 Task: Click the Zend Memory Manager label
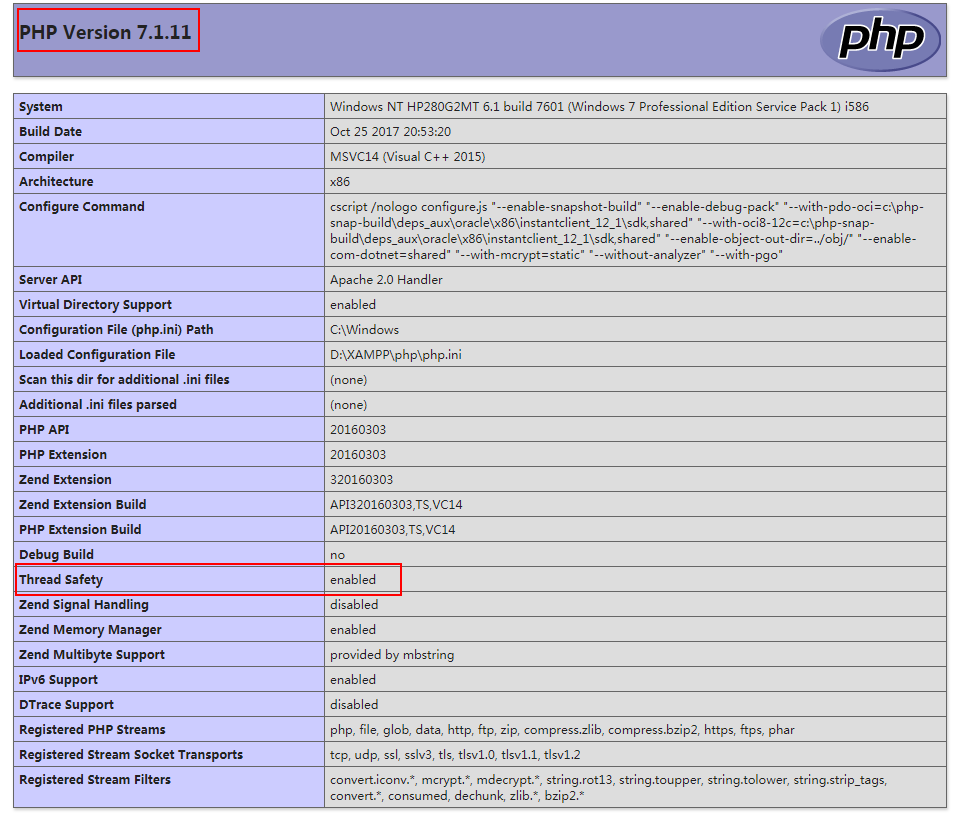90,630
